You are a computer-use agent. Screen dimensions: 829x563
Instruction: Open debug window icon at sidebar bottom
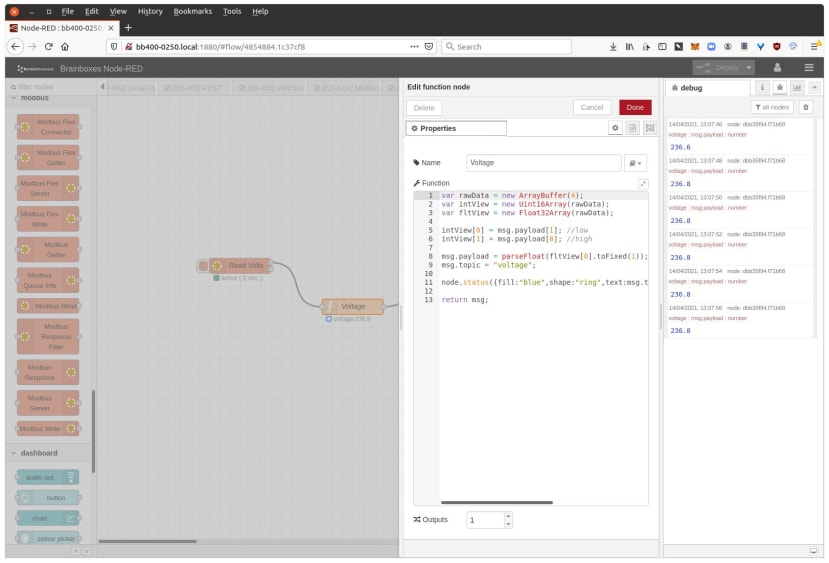(x=813, y=551)
